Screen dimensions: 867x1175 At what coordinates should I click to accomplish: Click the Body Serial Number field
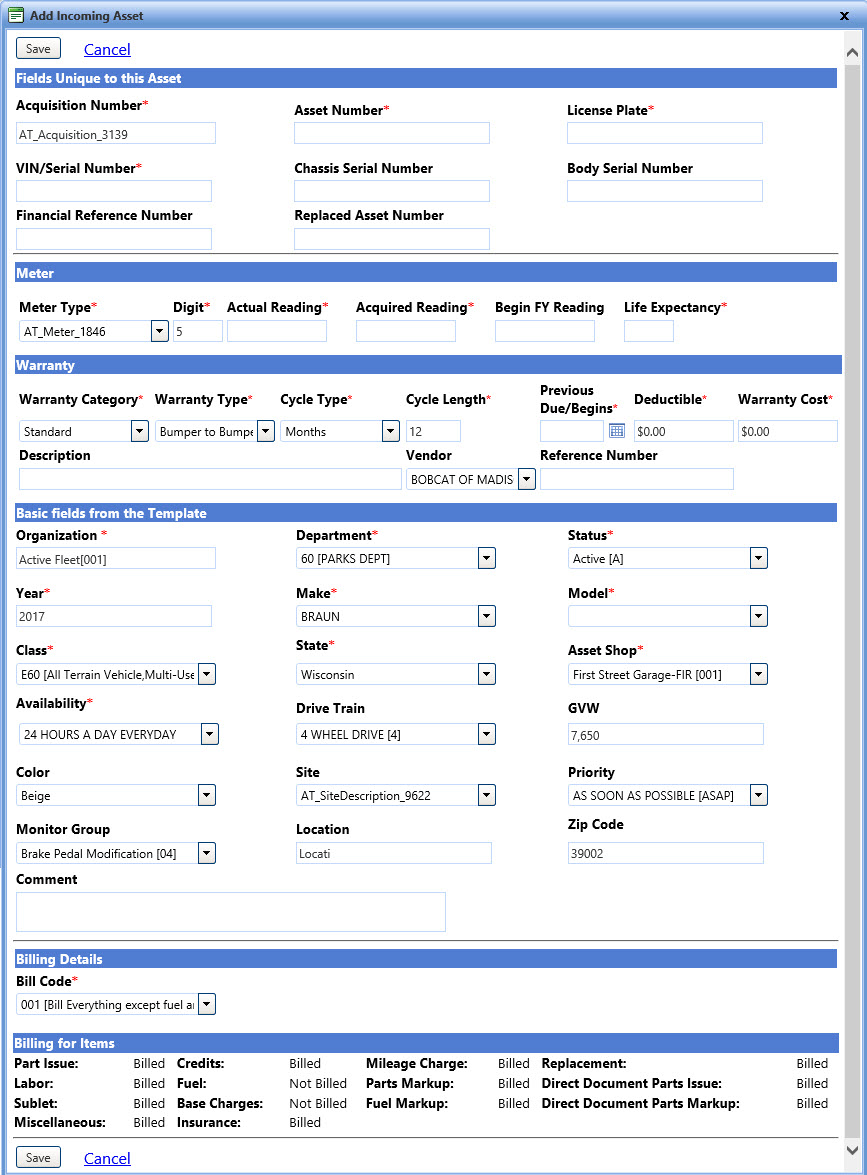tap(665, 191)
